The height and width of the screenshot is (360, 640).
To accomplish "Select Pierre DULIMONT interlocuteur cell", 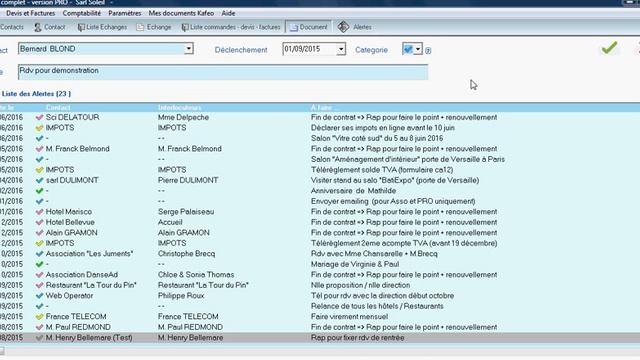I will coord(188,180).
